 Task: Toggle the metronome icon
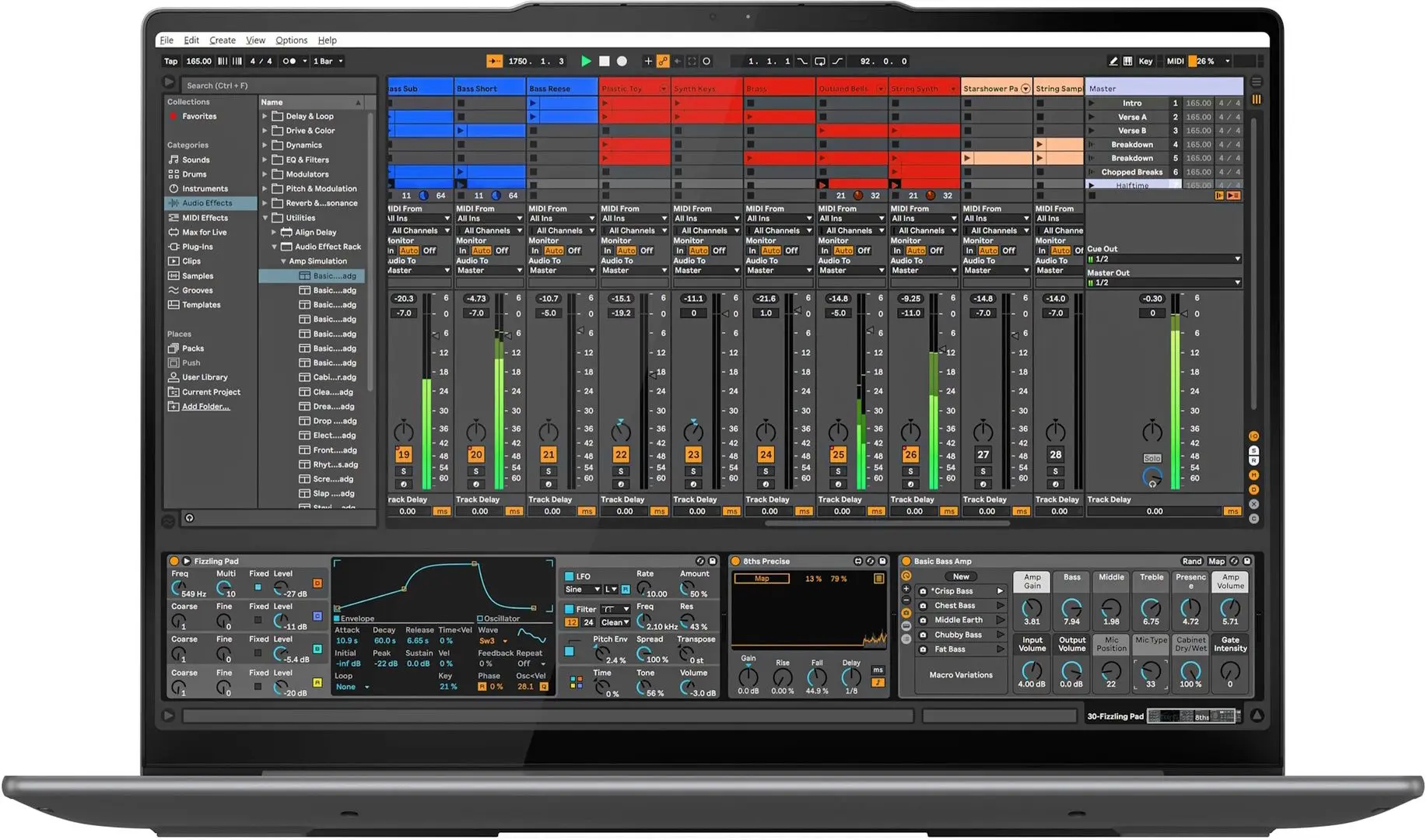point(289,61)
